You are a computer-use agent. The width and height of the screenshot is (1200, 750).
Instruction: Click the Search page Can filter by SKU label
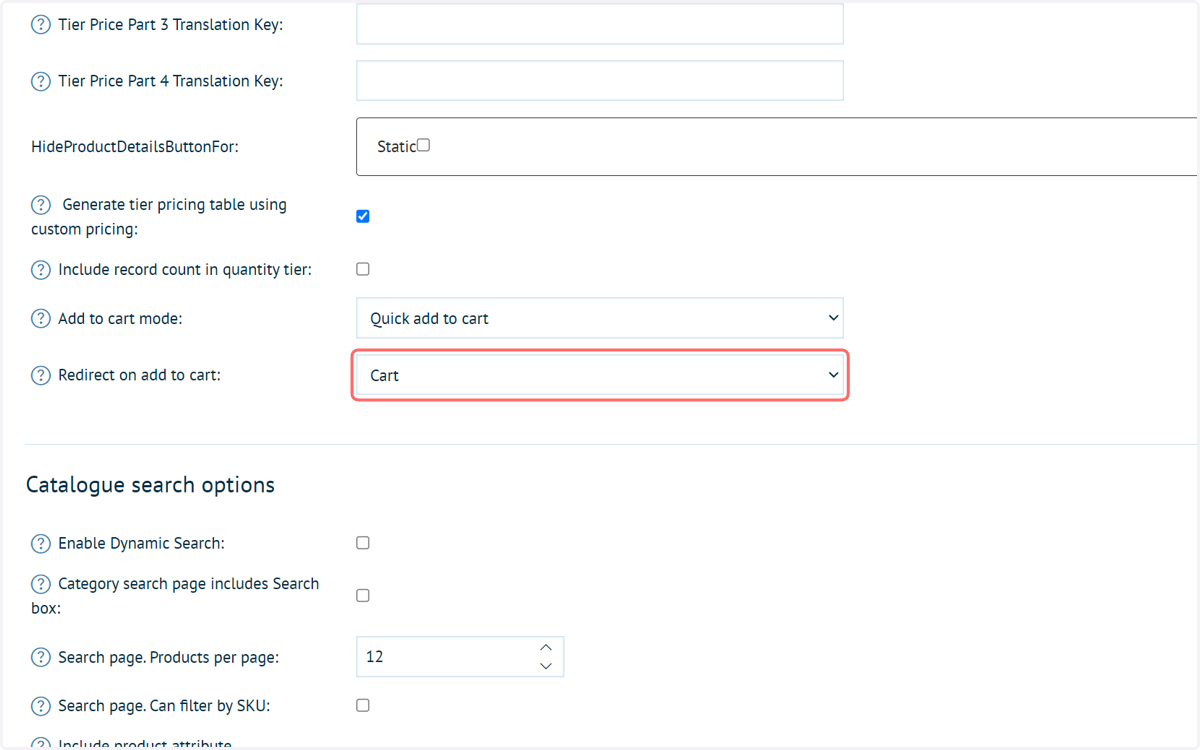click(164, 706)
